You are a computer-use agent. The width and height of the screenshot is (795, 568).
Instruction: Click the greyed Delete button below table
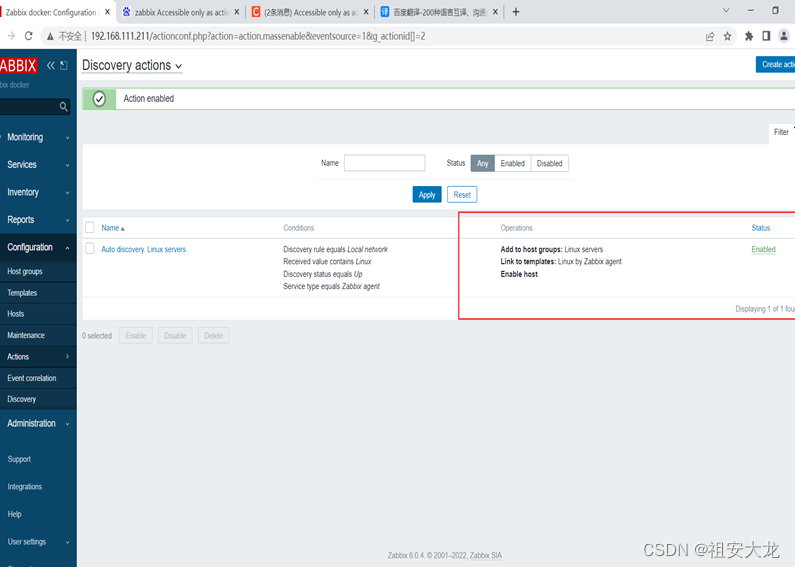213,336
